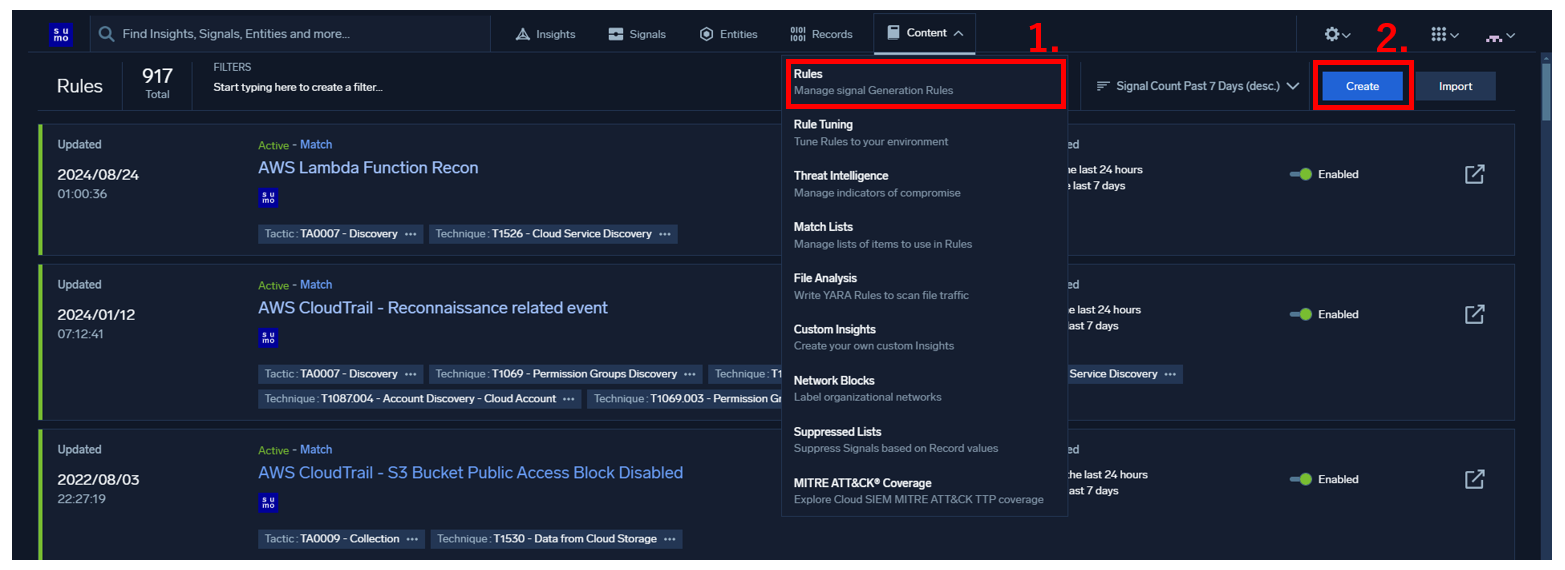The image size is (1565, 570).
Task: Go to the Signals tab
Action: (x=637, y=34)
